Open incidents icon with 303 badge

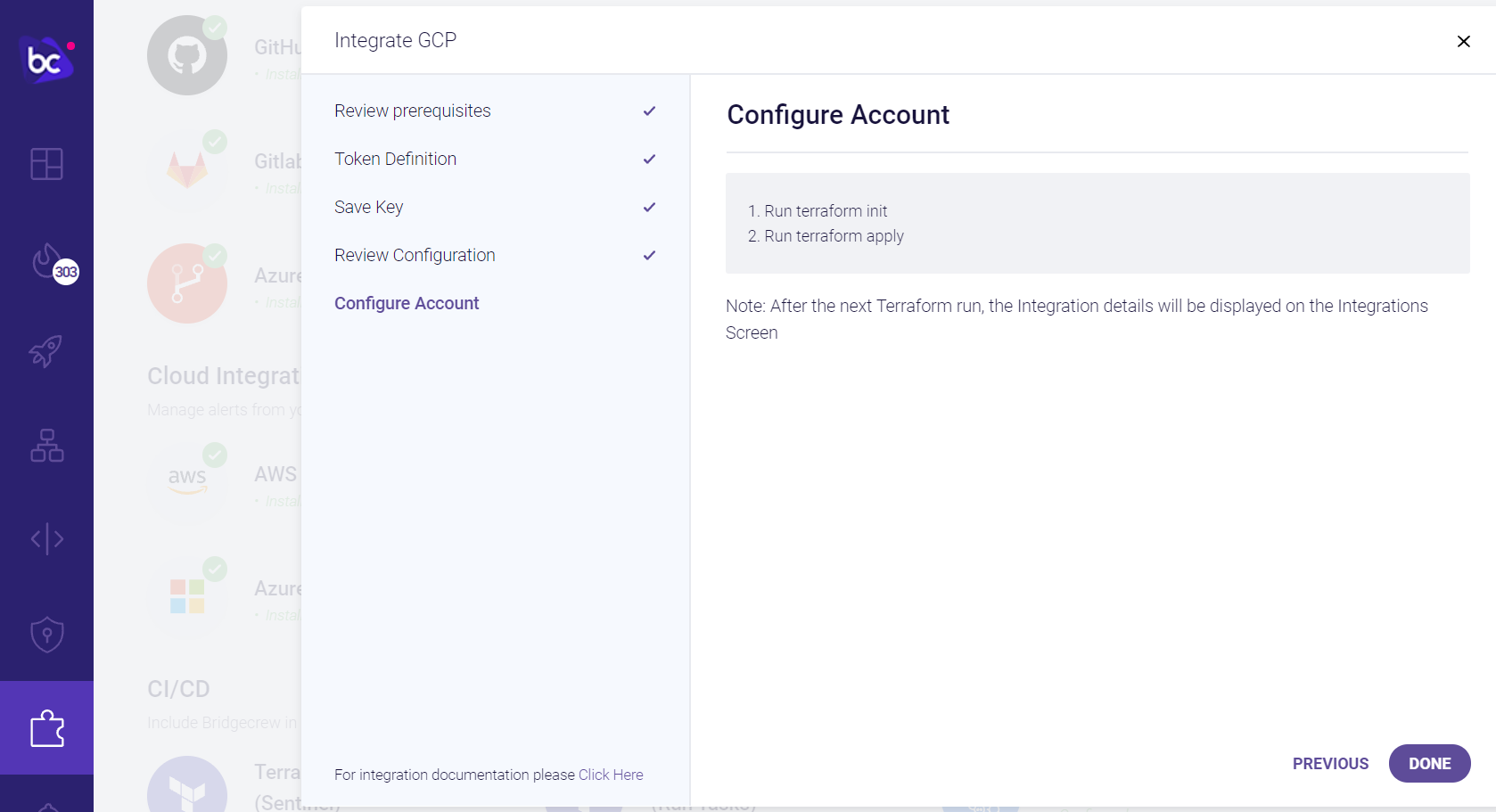(53, 264)
